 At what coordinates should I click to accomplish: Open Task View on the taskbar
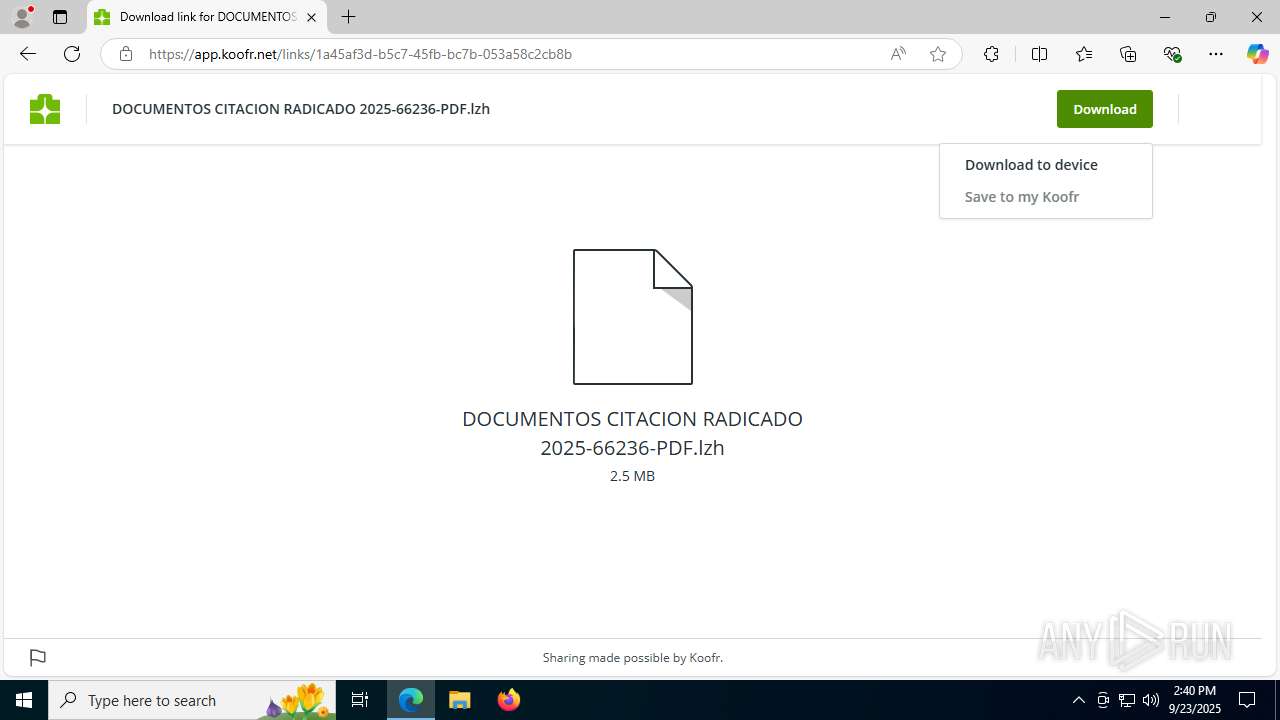(x=360, y=700)
